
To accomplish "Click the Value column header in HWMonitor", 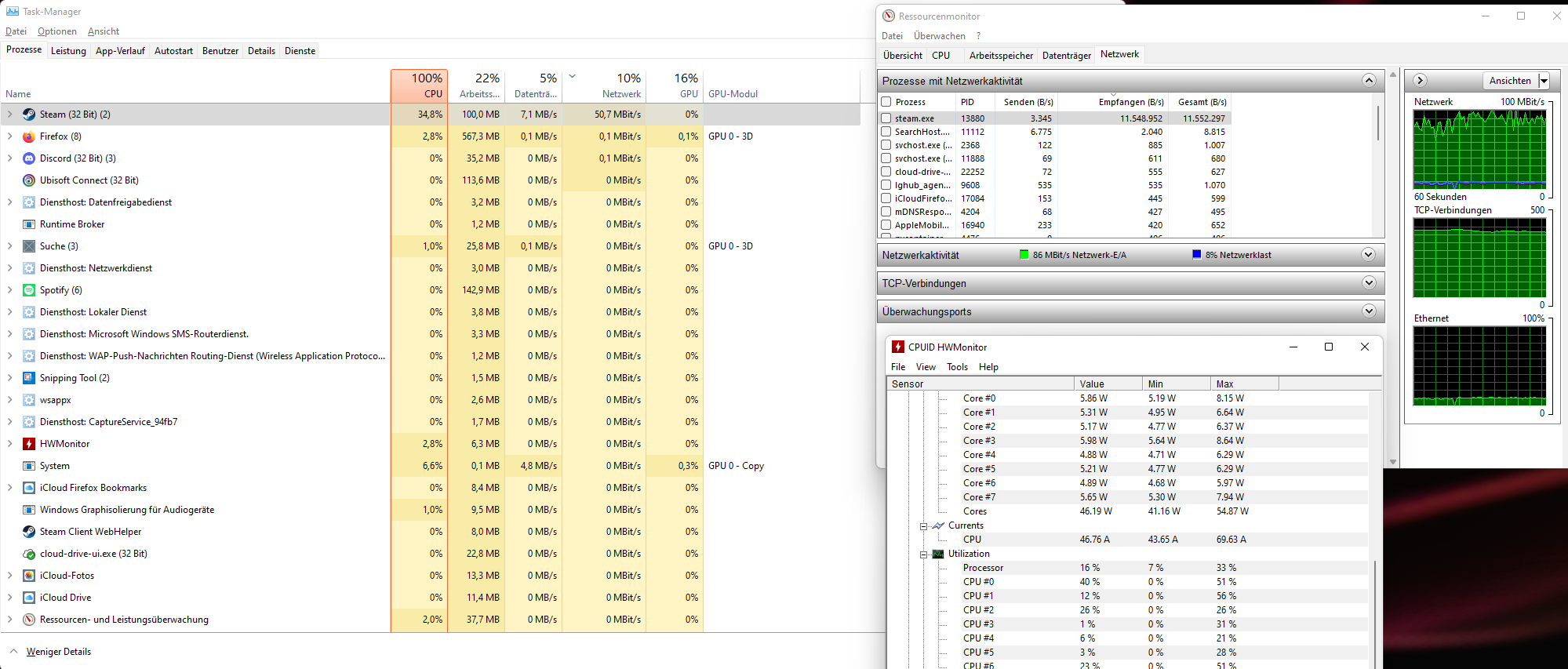I will point(1108,384).
